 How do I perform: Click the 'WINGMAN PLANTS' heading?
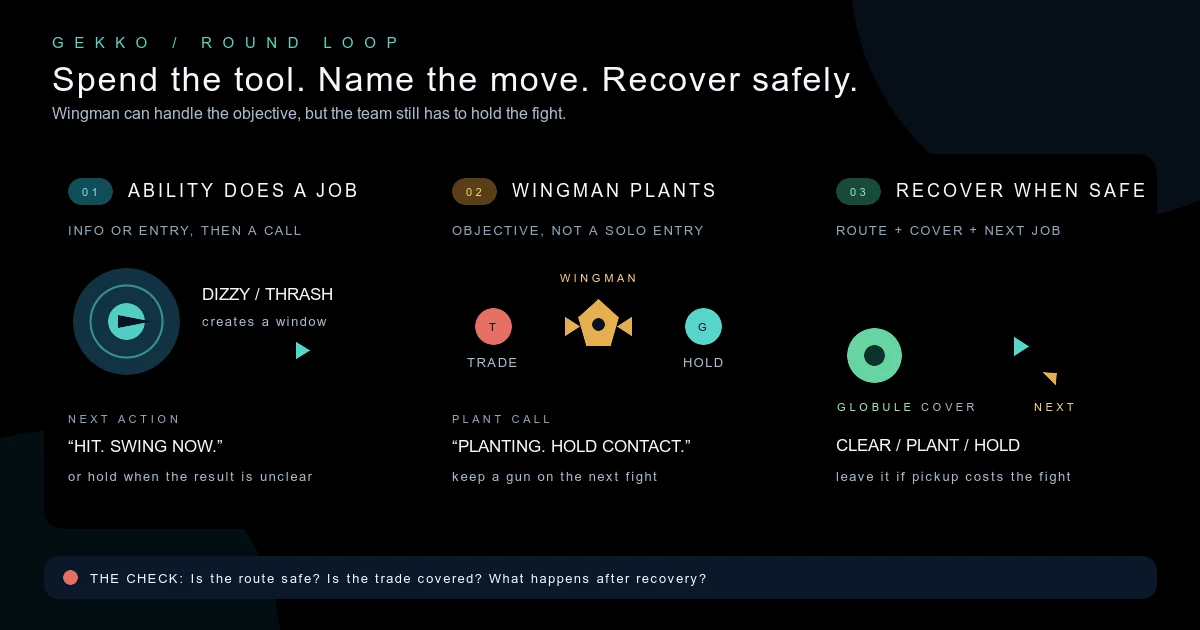pyautogui.click(x=614, y=190)
